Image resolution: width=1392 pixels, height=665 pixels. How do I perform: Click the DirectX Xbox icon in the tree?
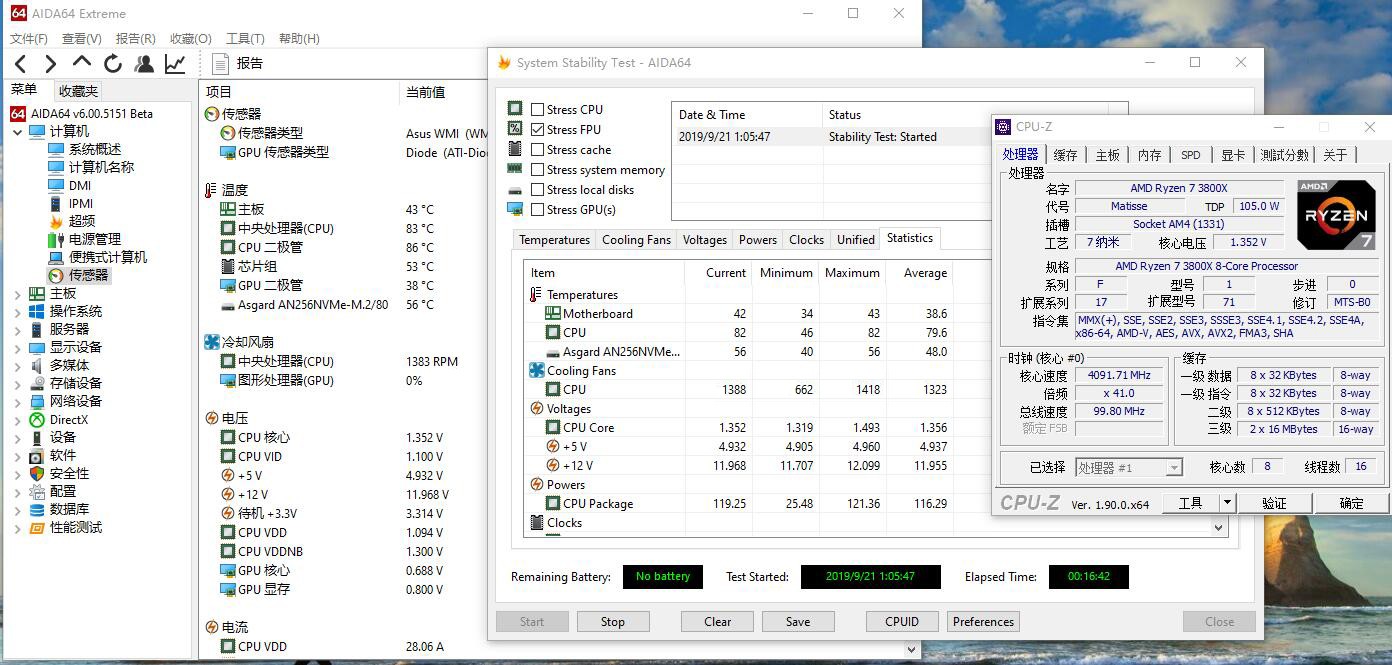pyautogui.click(x=37, y=420)
